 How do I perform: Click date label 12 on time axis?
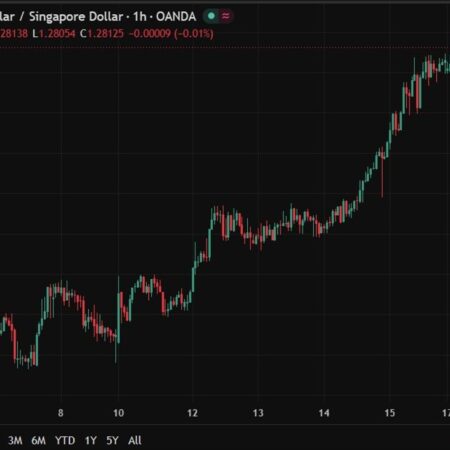coord(192,413)
